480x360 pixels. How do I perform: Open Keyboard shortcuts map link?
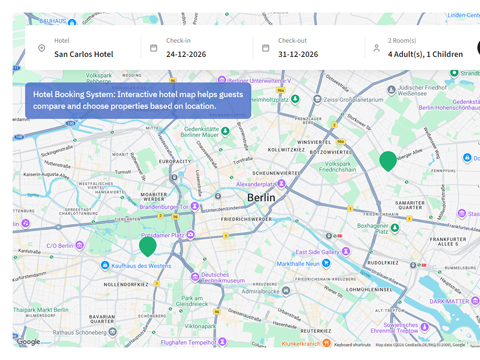pos(352,345)
